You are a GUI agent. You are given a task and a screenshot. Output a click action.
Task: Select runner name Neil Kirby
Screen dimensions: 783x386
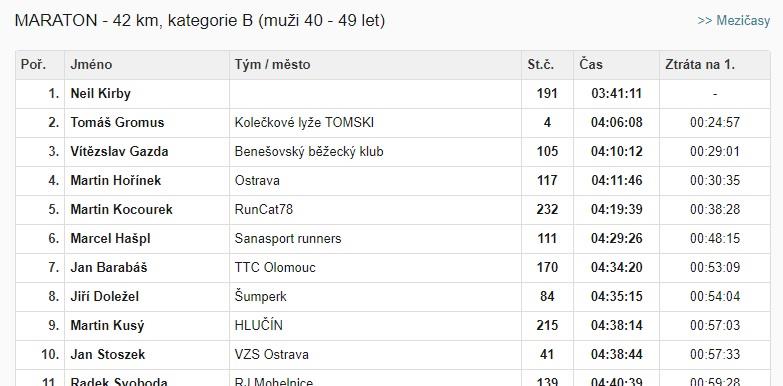(100, 94)
